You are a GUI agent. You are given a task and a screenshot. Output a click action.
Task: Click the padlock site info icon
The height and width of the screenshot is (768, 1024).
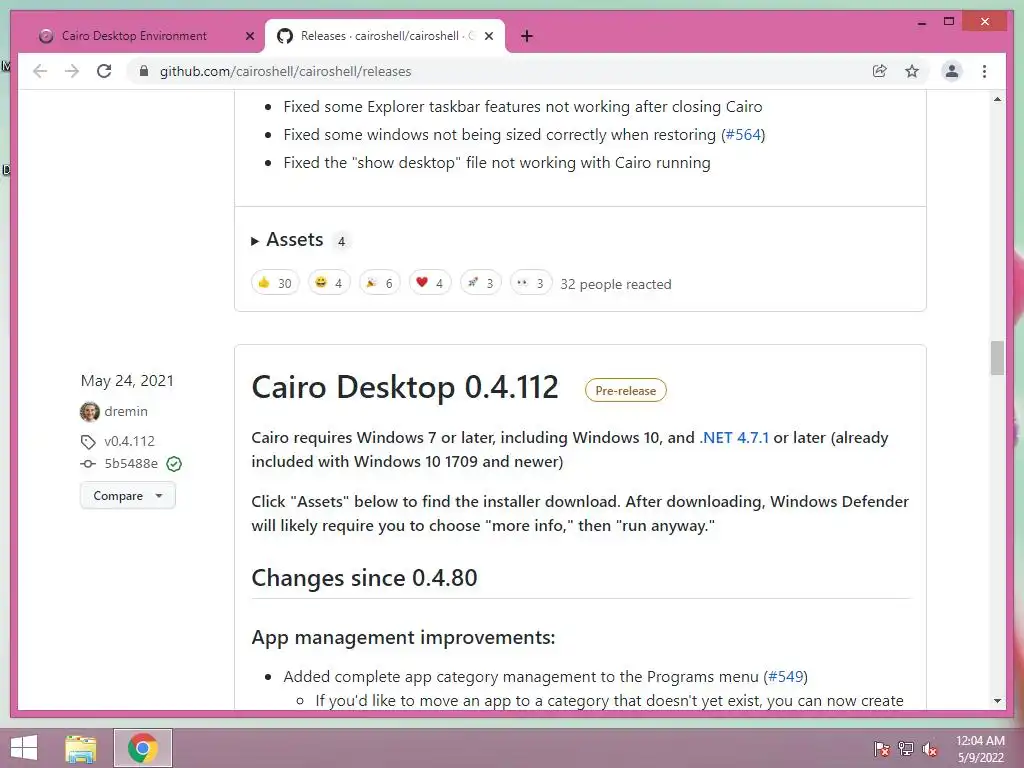tap(144, 71)
